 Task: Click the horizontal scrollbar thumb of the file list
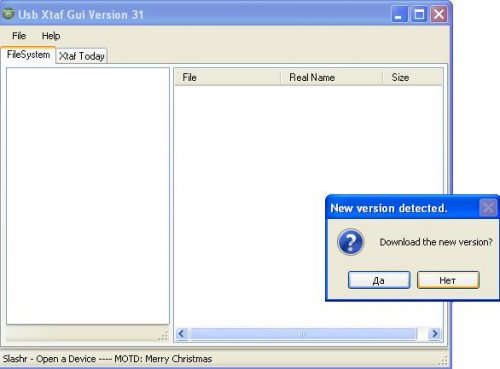tap(303, 333)
